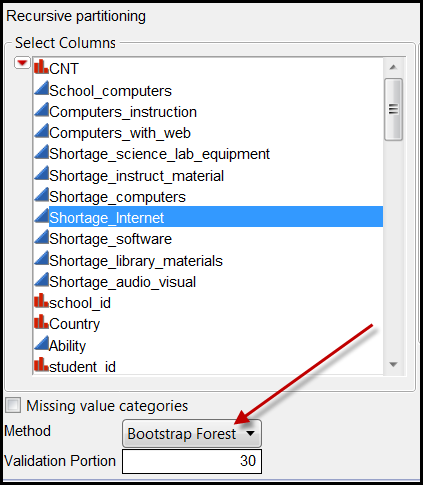Open the Bootstrap Forest method dropdown
This screenshot has width=423, height=485.
pos(192,433)
